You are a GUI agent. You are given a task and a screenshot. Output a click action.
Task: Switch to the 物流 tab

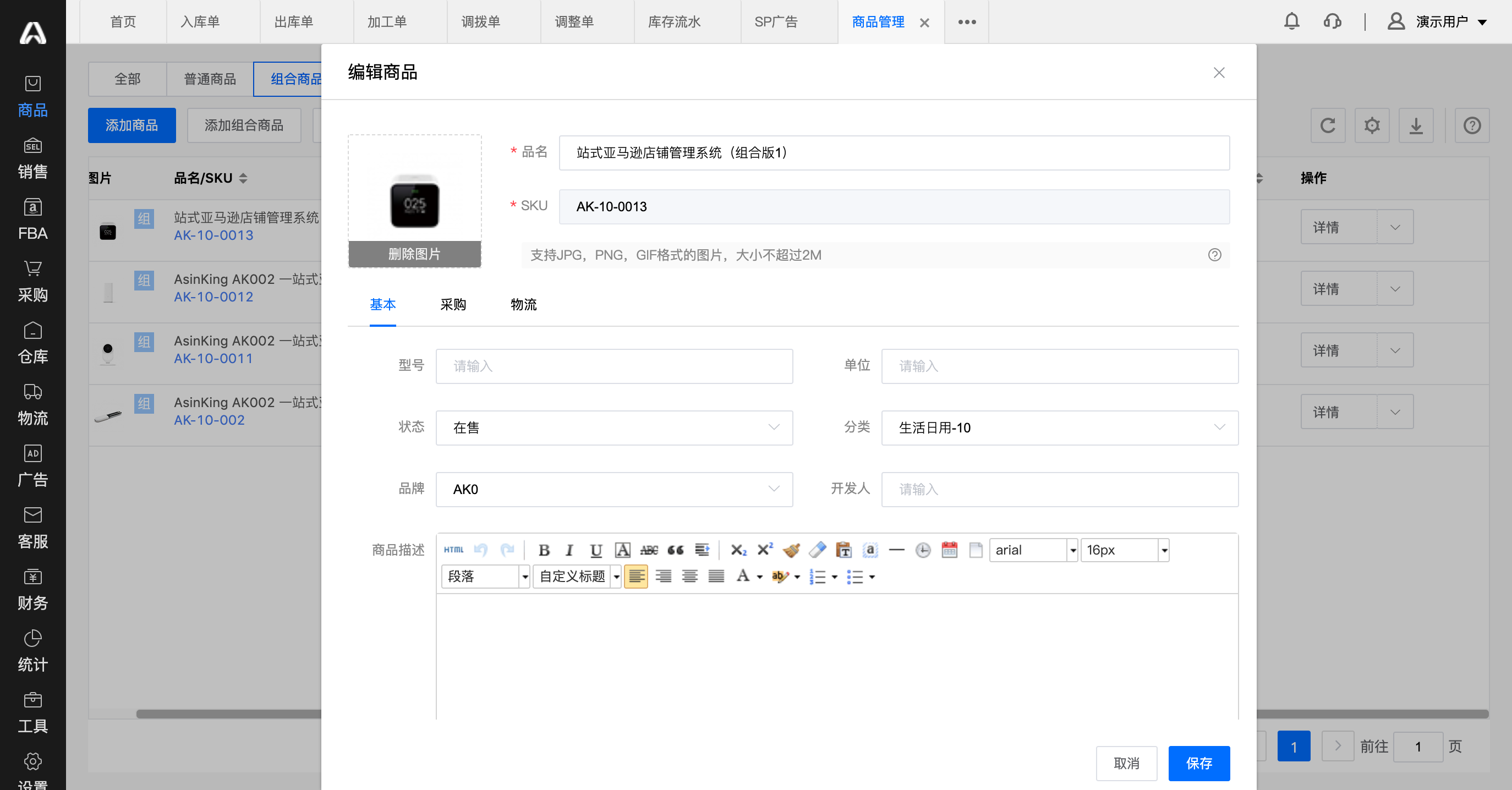(524, 305)
